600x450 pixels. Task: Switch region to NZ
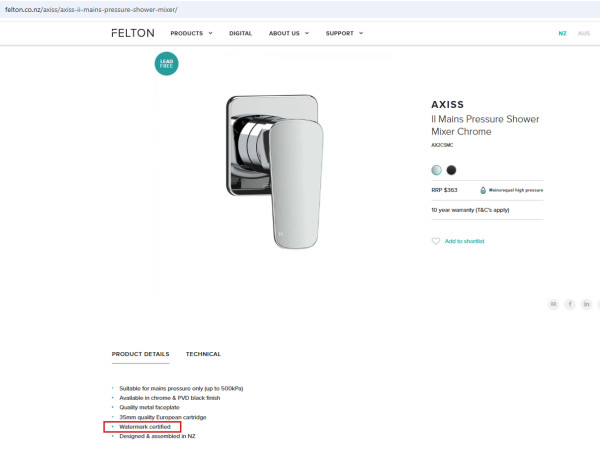tap(562, 33)
